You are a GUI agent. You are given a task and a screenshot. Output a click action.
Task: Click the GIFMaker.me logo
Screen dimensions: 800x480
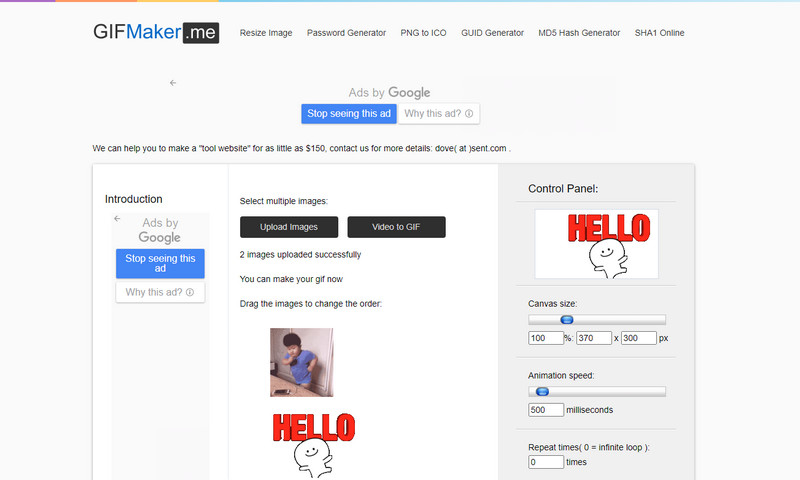155,32
